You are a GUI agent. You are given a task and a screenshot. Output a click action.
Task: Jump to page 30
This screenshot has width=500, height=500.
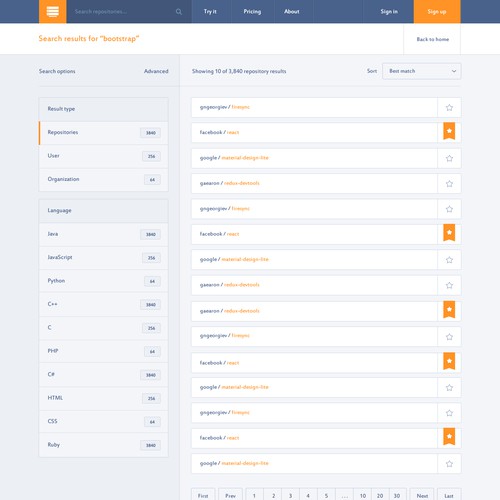pyautogui.click(x=397, y=495)
